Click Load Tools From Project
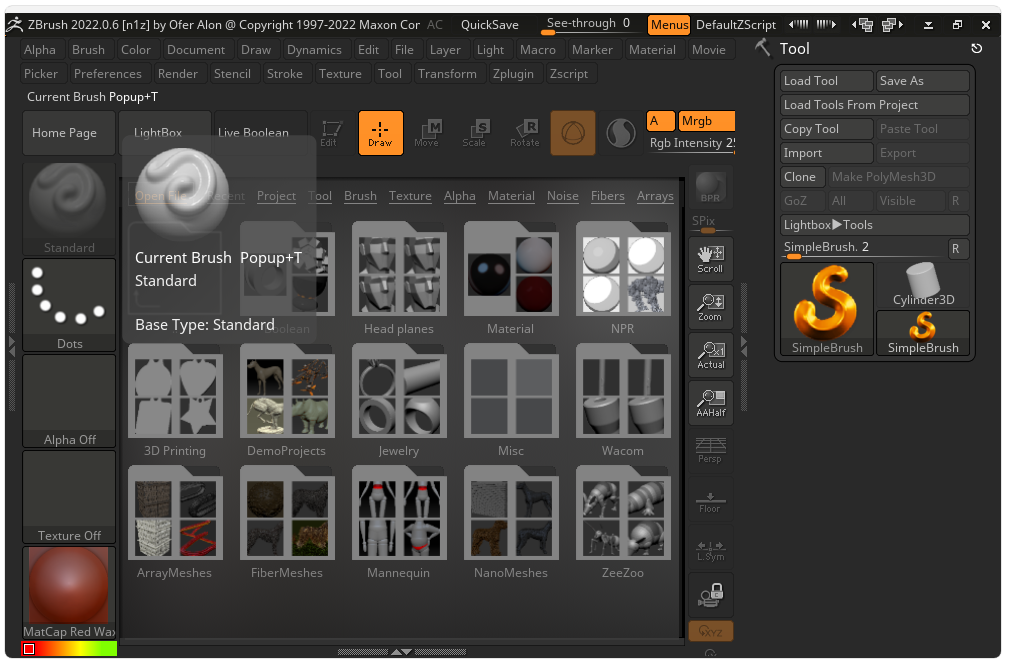 [875, 105]
